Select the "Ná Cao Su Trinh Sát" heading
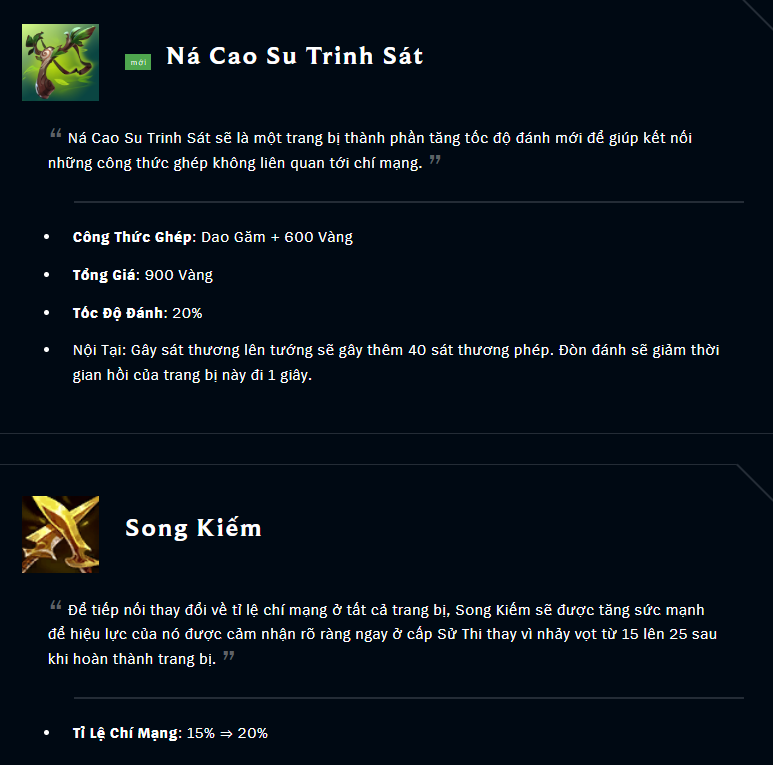This screenshot has height=765, width=773. (295, 56)
